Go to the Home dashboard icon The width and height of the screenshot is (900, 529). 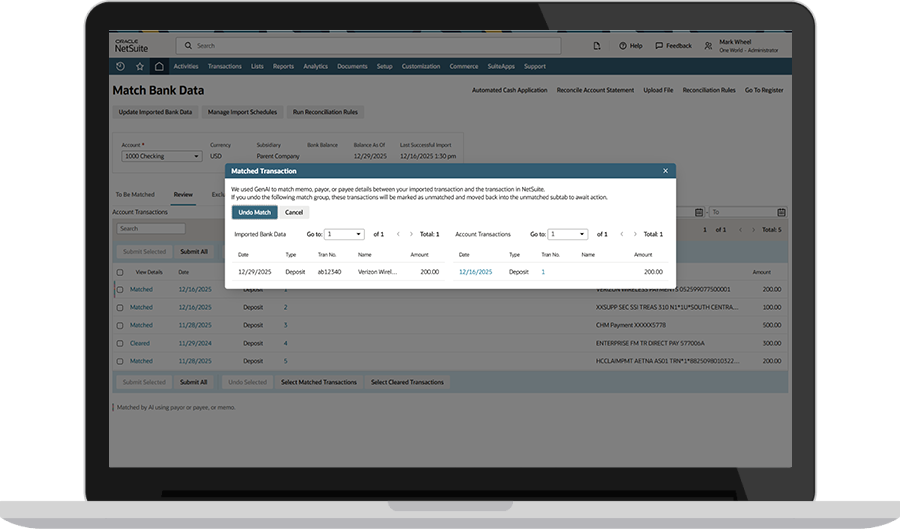click(x=159, y=67)
